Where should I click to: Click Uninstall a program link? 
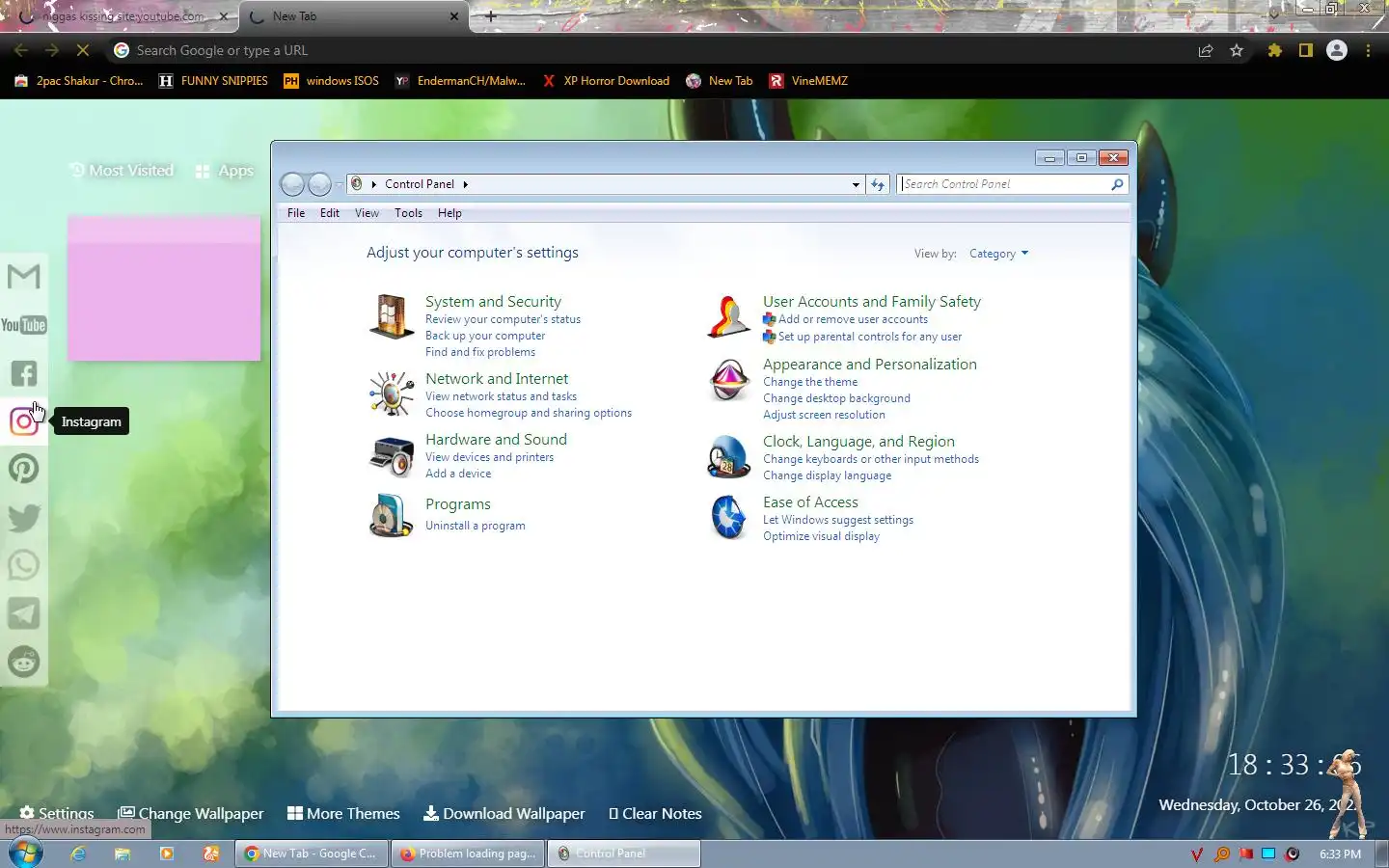click(x=476, y=526)
